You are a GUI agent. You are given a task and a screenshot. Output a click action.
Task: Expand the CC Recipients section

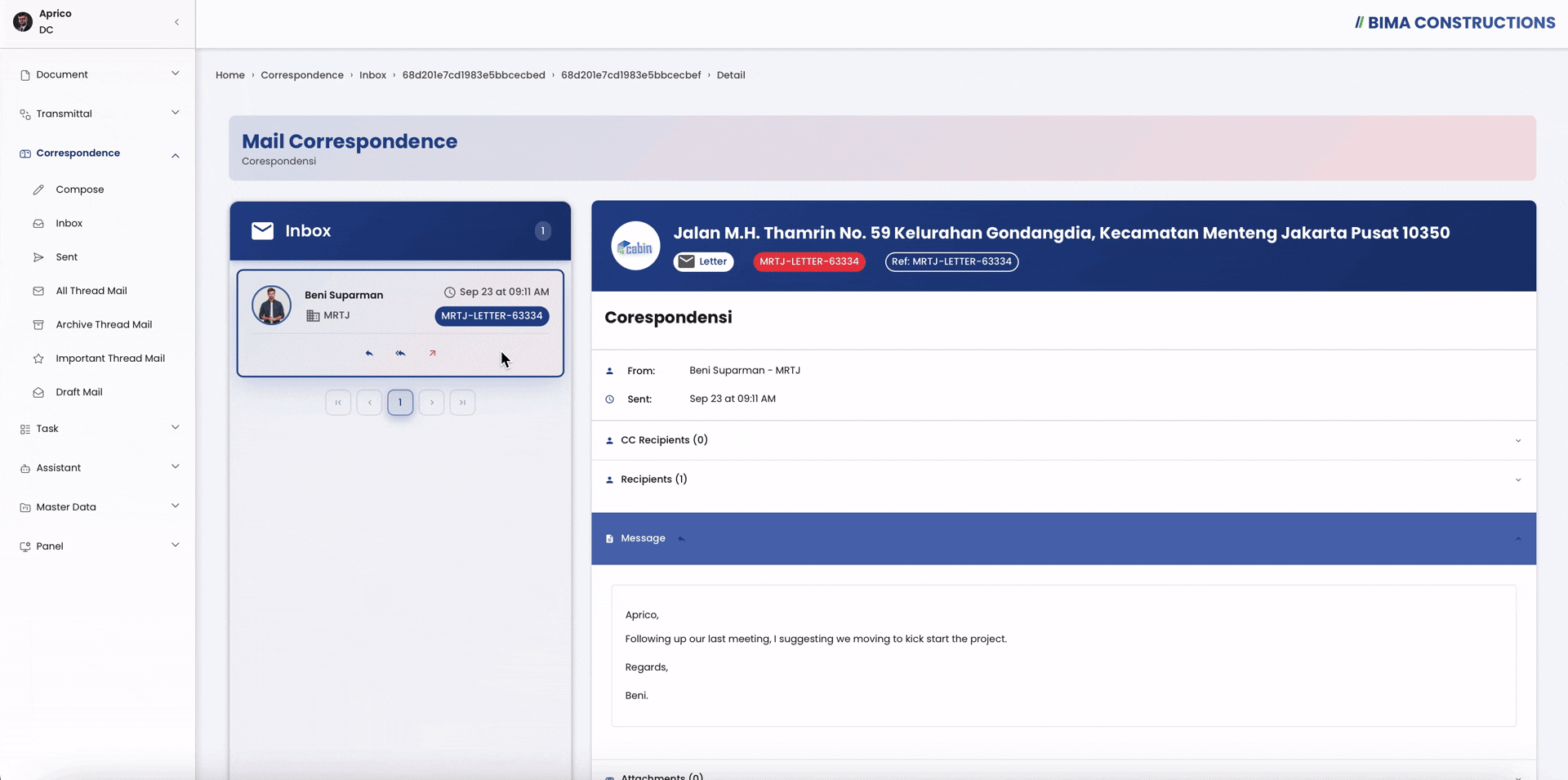(1063, 440)
